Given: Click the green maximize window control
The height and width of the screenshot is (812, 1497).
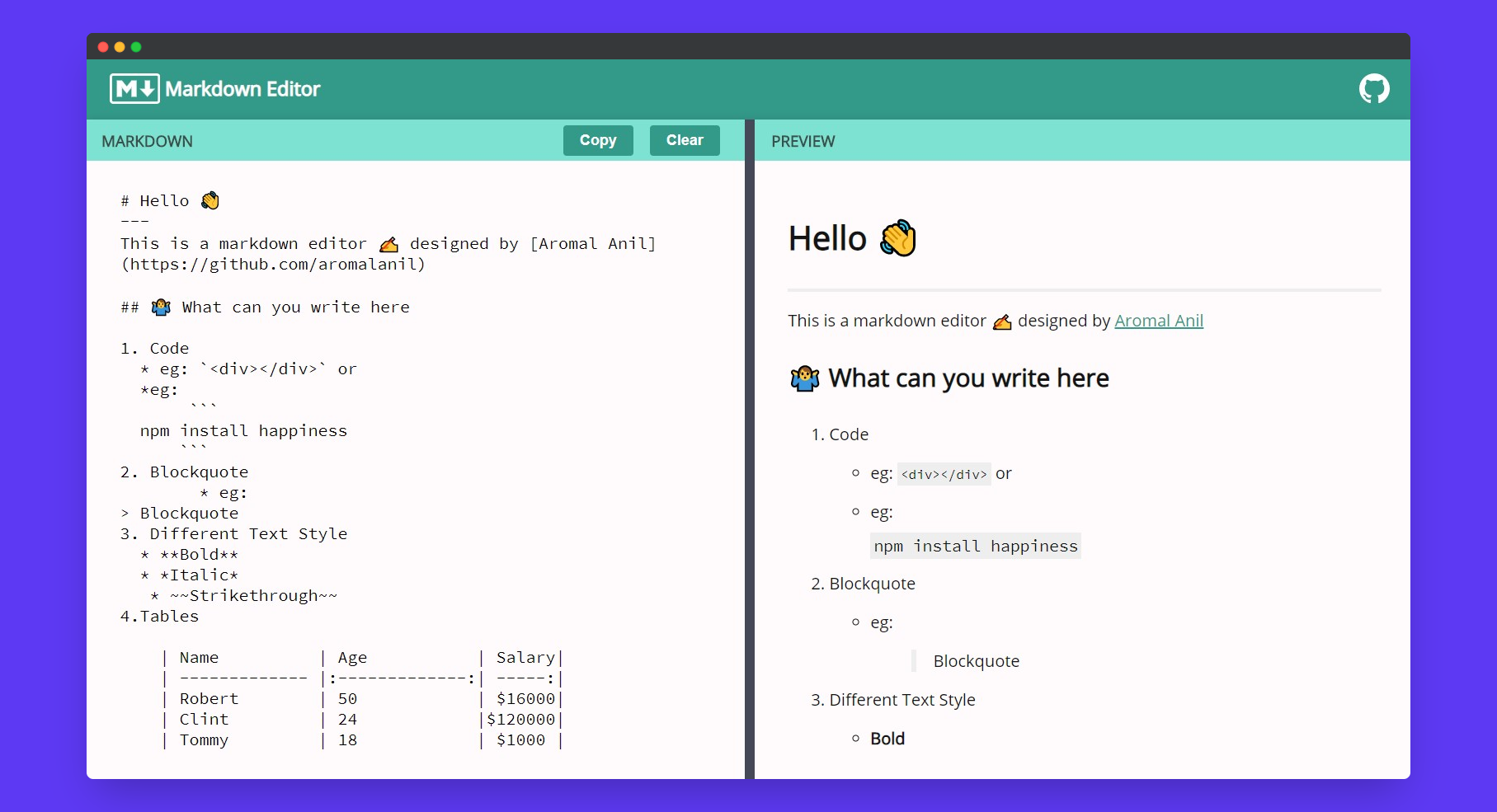Looking at the screenshot, I should click(x=137, y=47).
